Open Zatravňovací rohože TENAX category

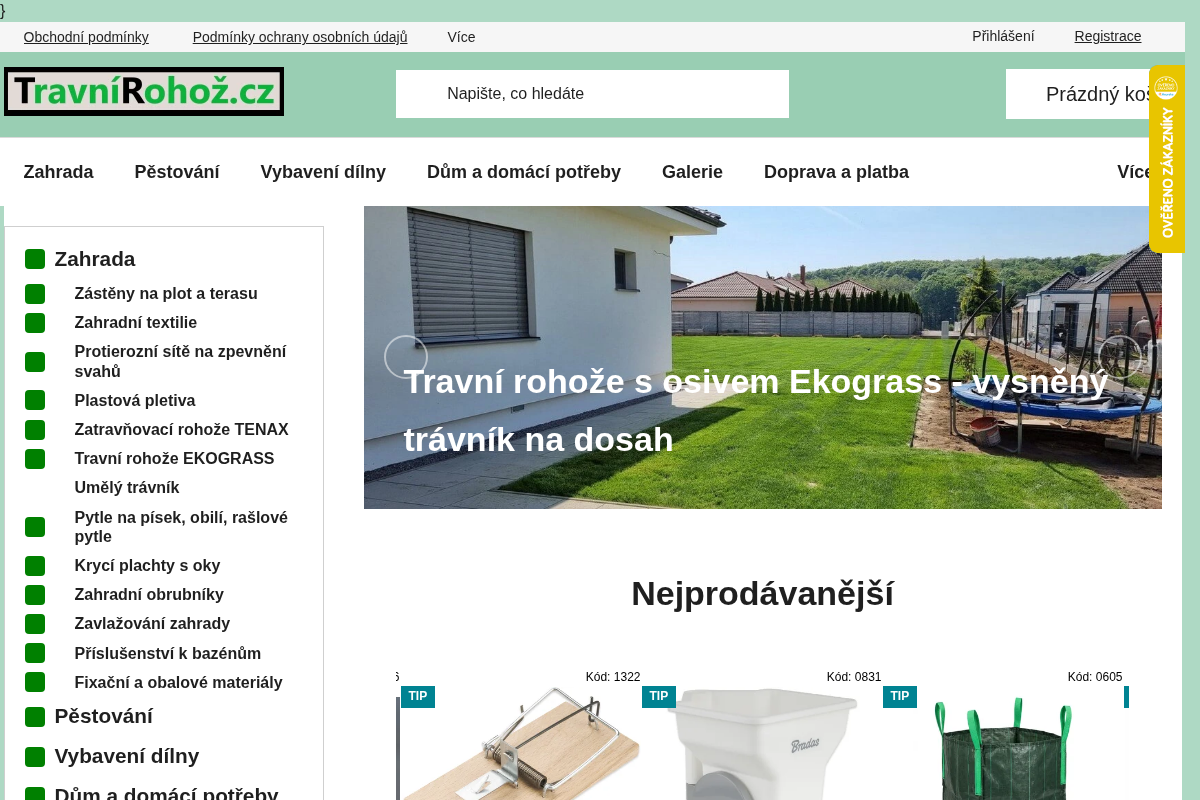182,430
